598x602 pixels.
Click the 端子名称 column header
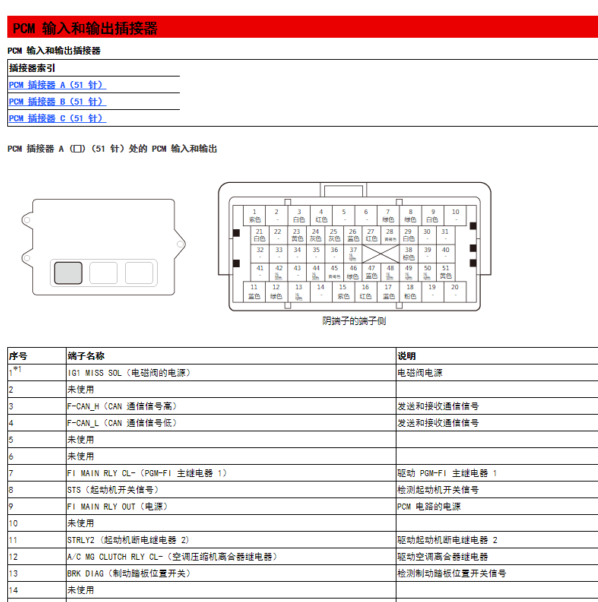click(x=231, y=356)
